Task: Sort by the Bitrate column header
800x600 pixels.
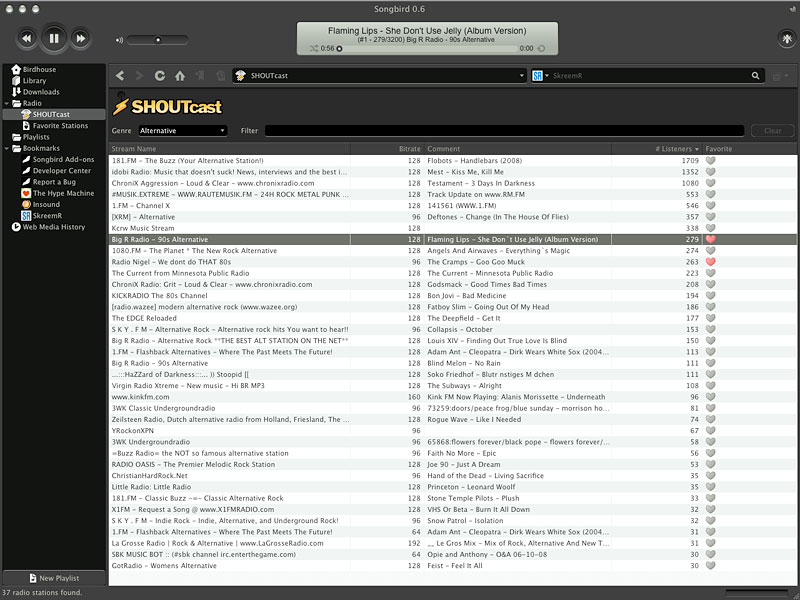Action: (x=387, y=149)
